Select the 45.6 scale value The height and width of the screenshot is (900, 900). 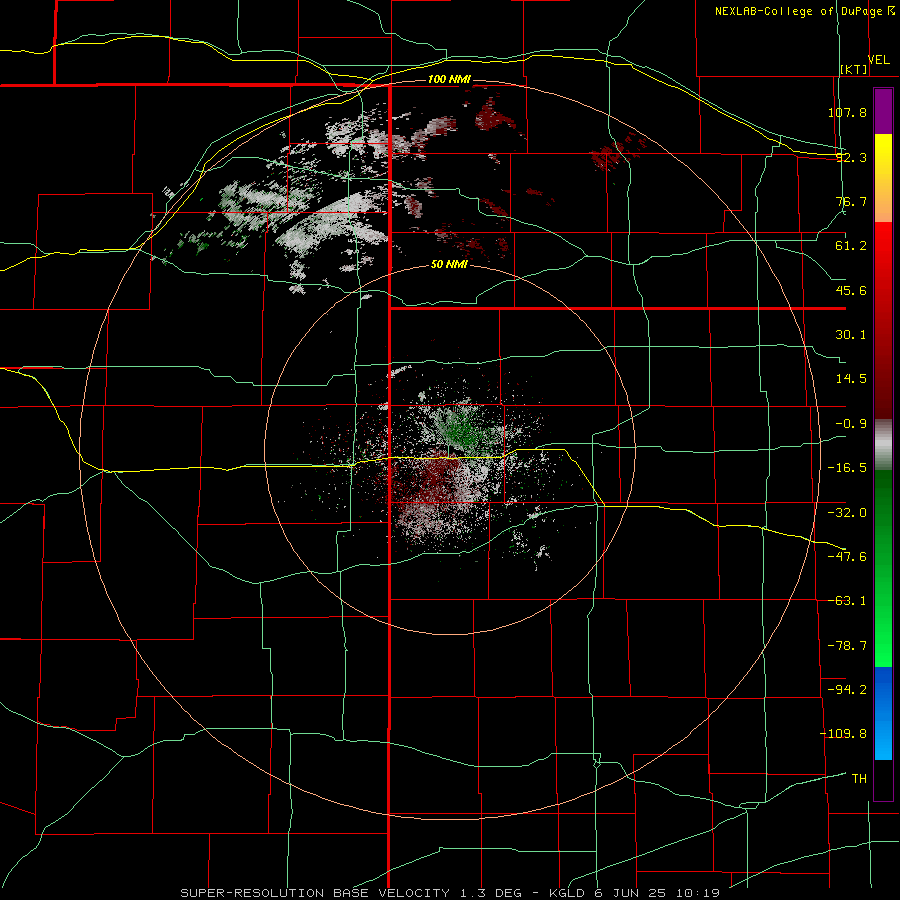pos(851,290)
